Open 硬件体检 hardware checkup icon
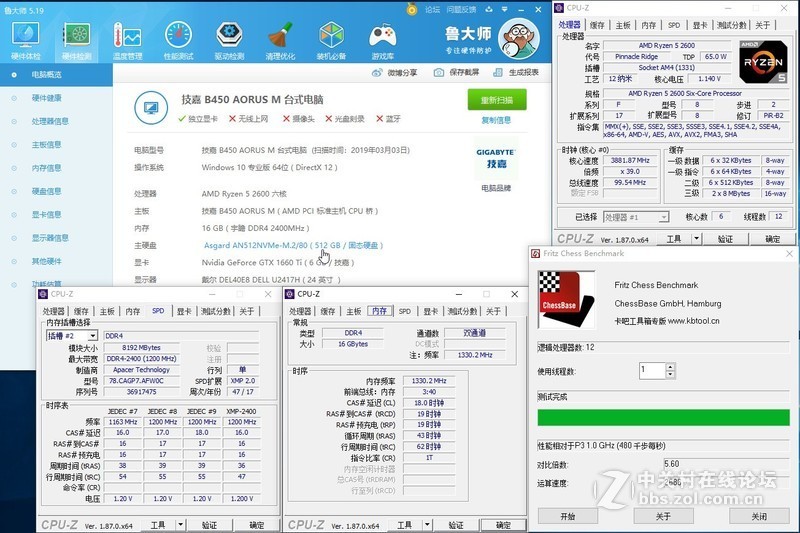 (26, 40)
